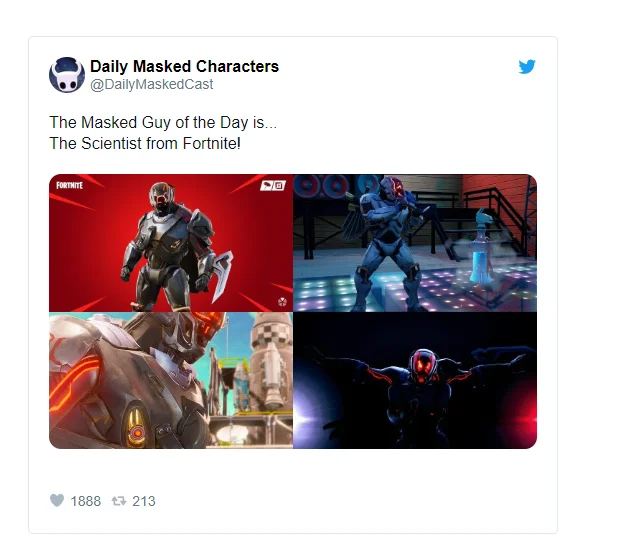Image resolution: width=619 pixels, height=544 pixels.
Task: Open the dark silhouette Scientist image
Action: [415, 381]
